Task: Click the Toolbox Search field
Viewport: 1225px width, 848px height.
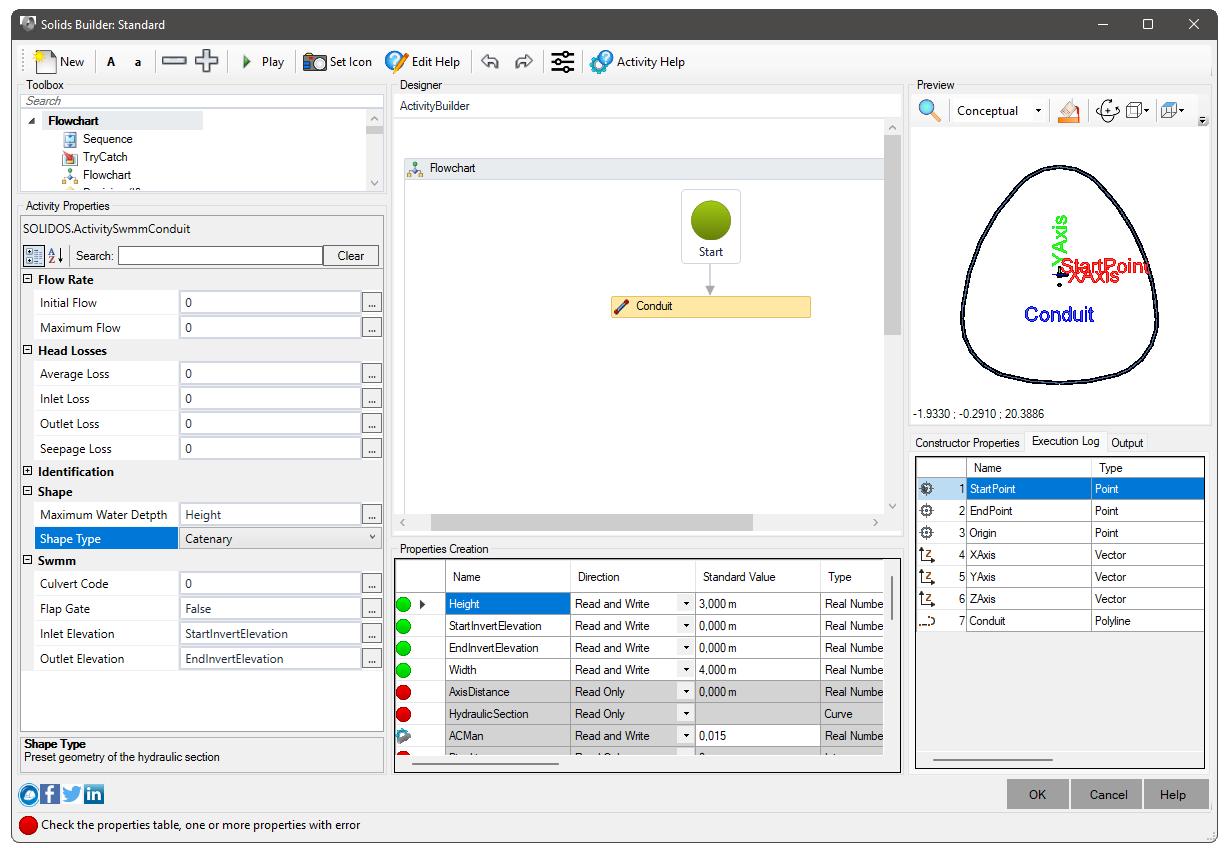Action: [203, 101]
